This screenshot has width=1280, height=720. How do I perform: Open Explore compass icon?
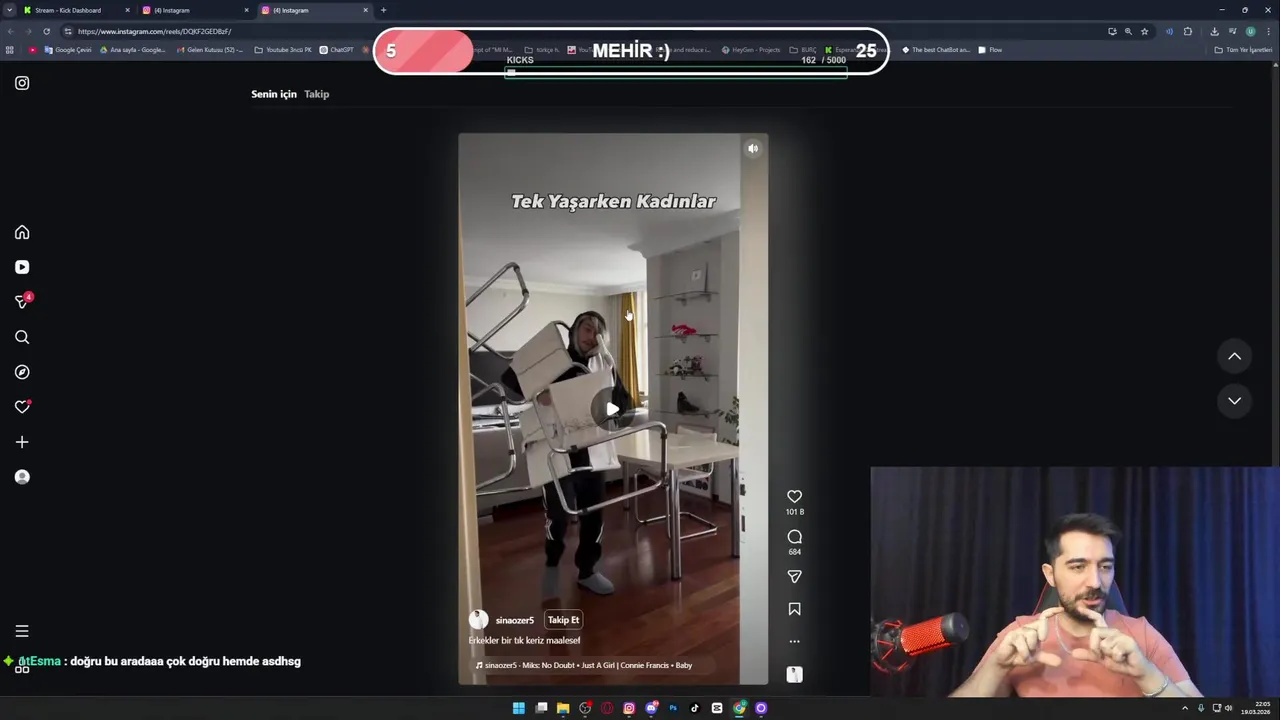tap(22, 372)
